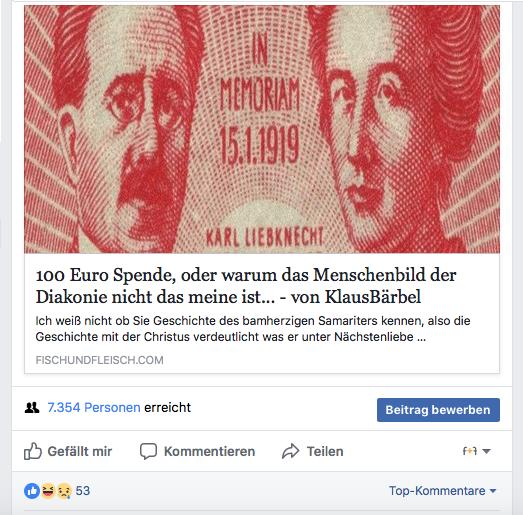Click the Beitrag bewerben button

click(438, 410)
